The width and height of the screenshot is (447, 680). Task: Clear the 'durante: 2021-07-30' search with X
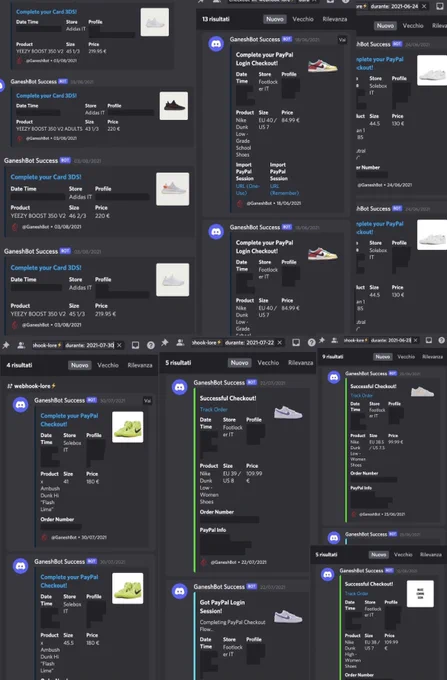point(119,345)
